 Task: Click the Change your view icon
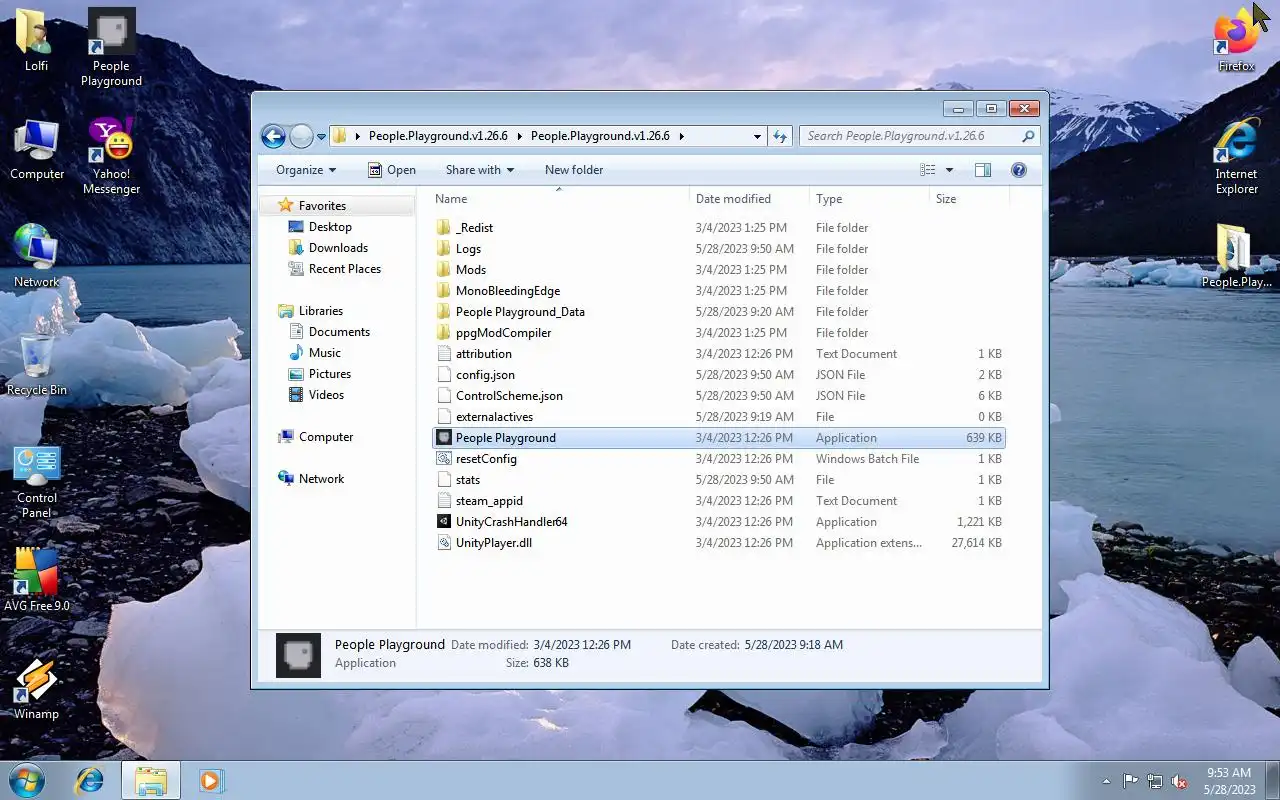pyautogui.click(x=928, y=170)
